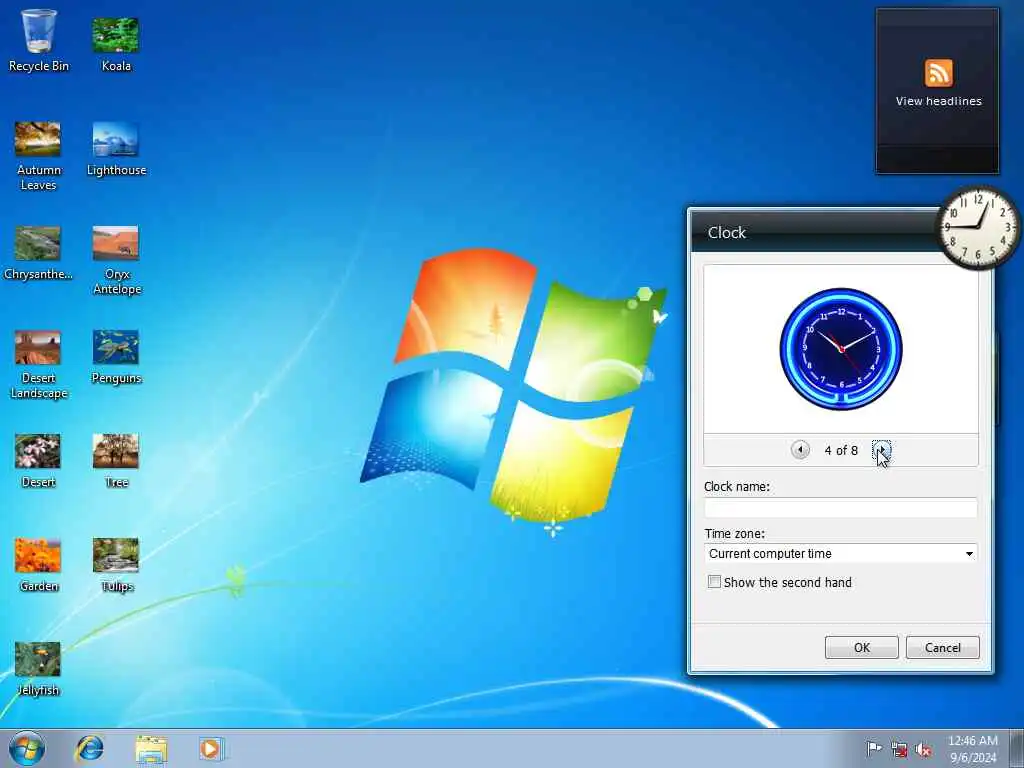The image size is (1024, 768).
Task: Select the Jellyfish image icon
Action: 38,668
